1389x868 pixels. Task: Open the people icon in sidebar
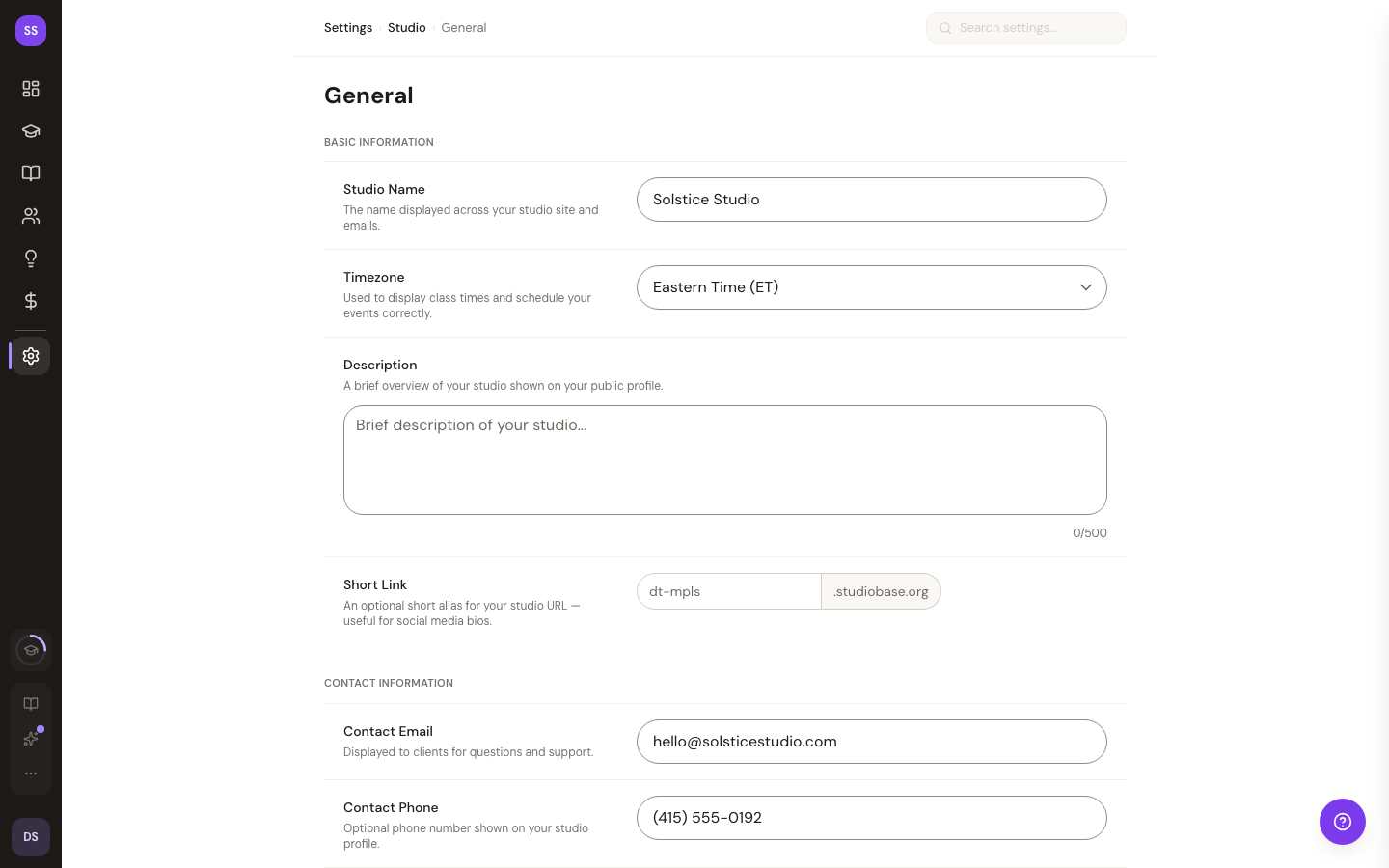click(x=31, y=216)
